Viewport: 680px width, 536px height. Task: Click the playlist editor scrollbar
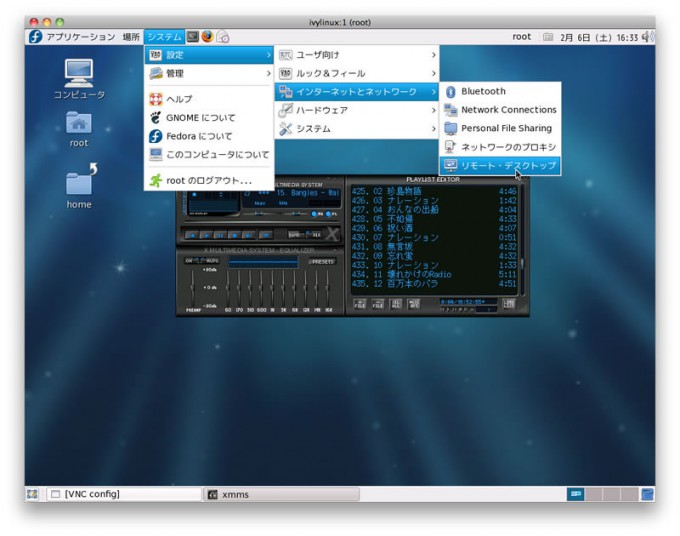(523, 239)
